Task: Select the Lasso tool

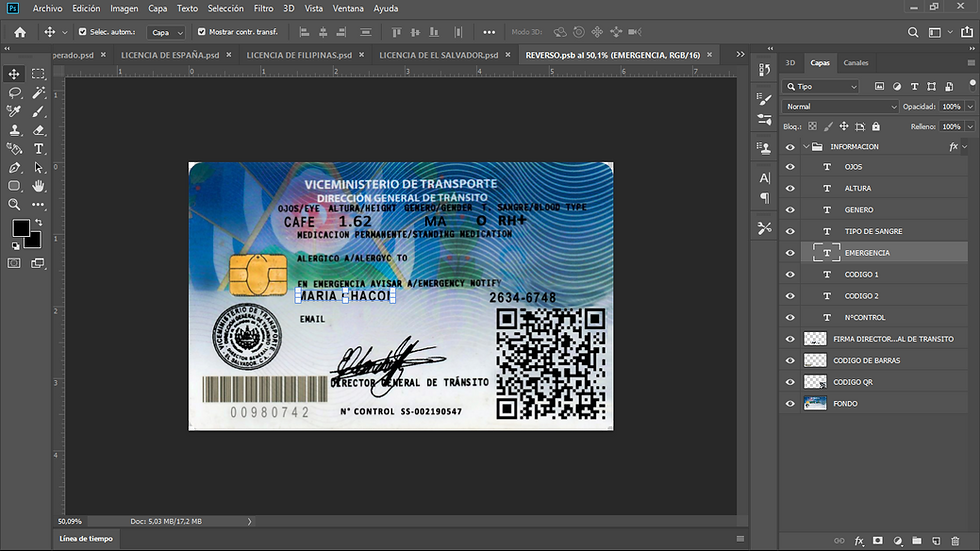Action: point(14,92)
